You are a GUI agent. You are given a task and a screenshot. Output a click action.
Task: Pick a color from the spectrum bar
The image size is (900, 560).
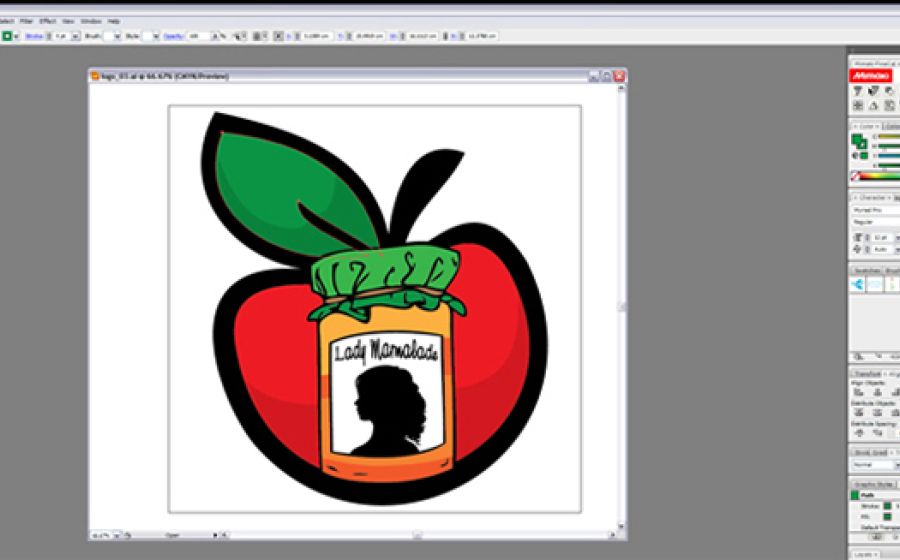pyautogui.click(x=880, y=176)
